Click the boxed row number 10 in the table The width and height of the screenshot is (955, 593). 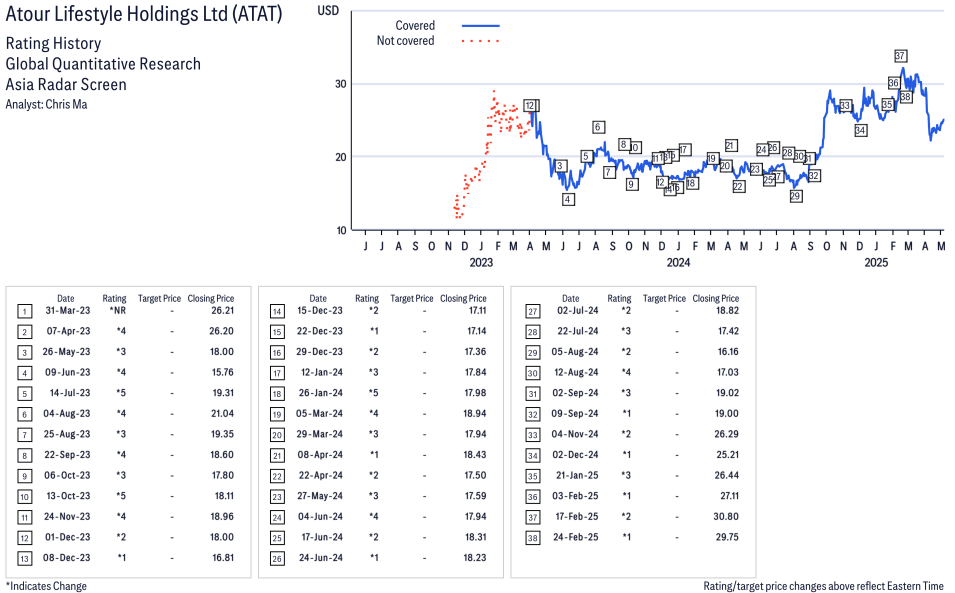24,497
